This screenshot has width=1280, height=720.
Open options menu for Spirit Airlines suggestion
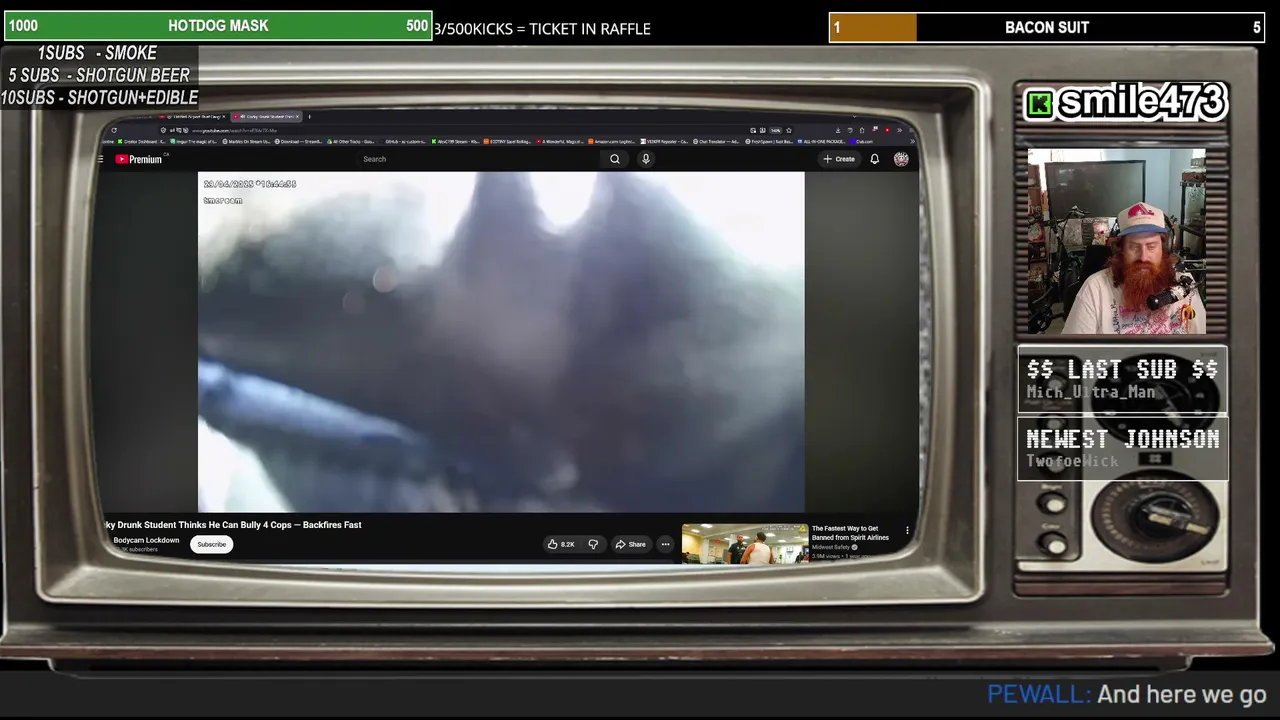(907, 531)
